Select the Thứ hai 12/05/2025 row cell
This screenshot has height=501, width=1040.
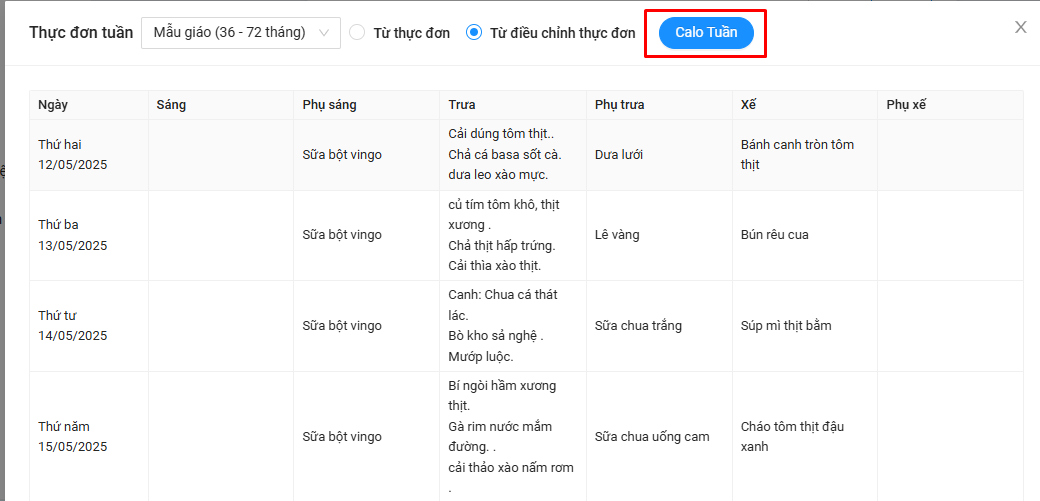[72, 155]
